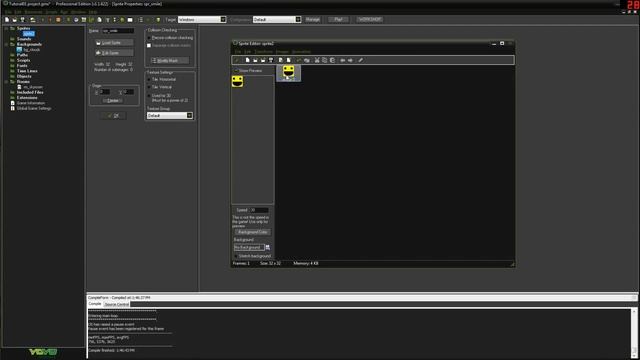Open Sprite Editor Animation menu
Viewport: 640px width, 360px height.
coord(301,52)
